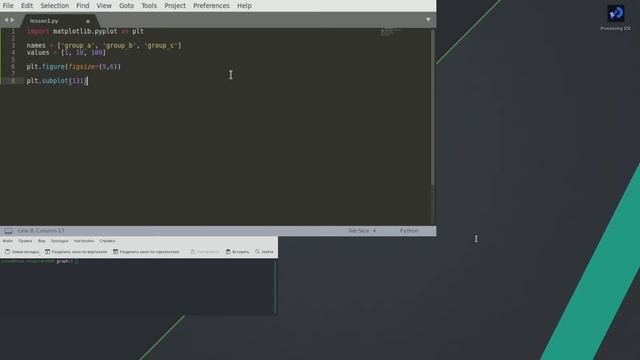Open the View menu
Screen dimensions: 640x360
coord(104,6)
